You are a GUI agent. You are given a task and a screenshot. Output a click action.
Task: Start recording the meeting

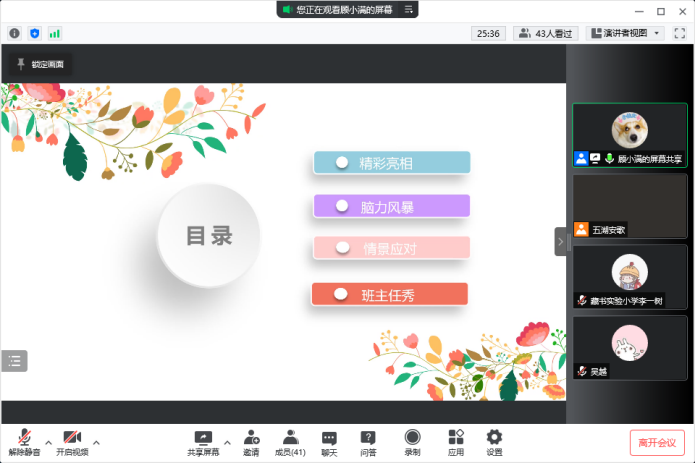(412, 443)
